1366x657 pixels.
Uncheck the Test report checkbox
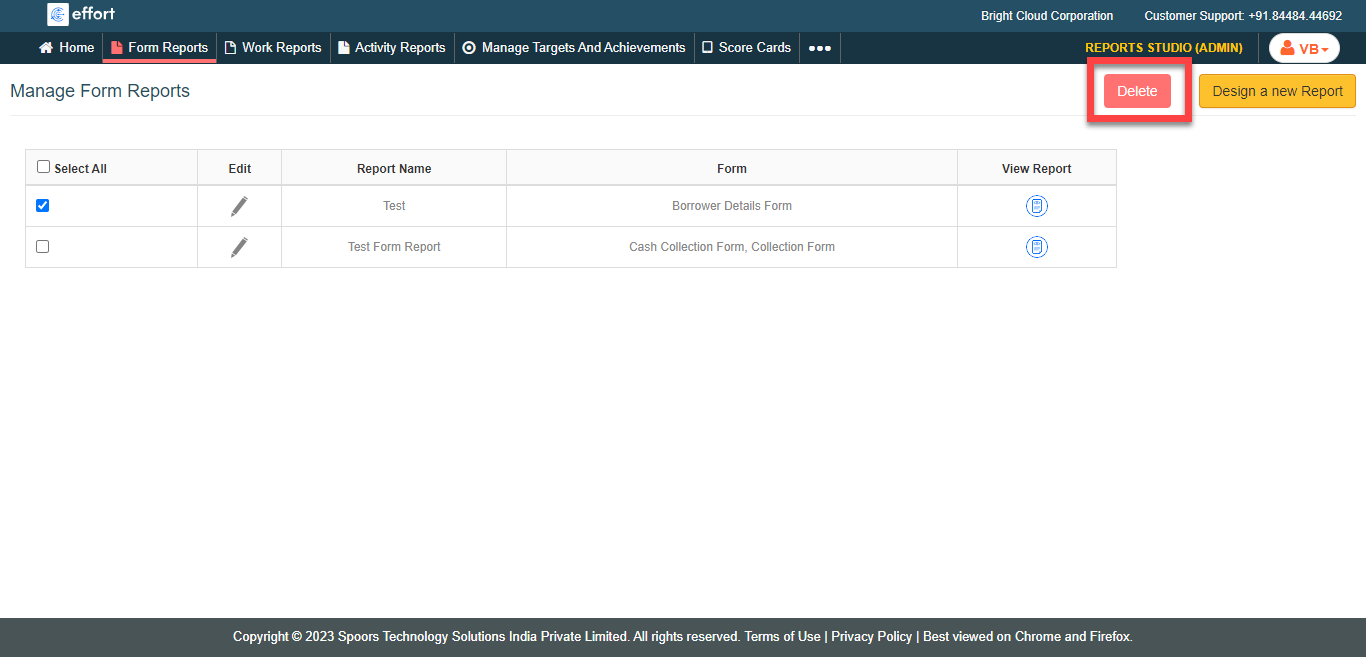pyautogui.click(x=42, y=206)
